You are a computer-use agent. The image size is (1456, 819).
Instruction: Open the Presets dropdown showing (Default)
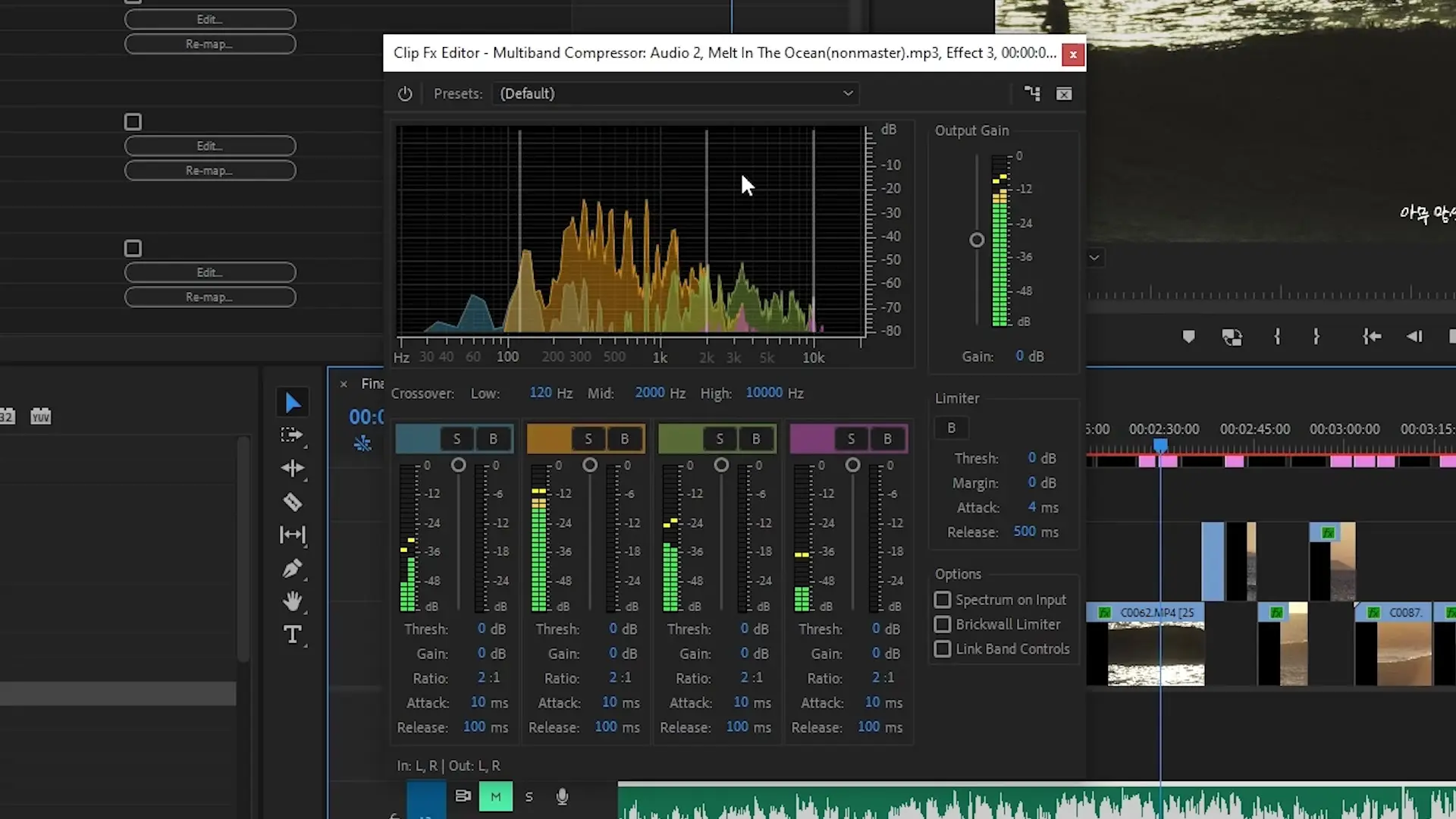point(677,94)
